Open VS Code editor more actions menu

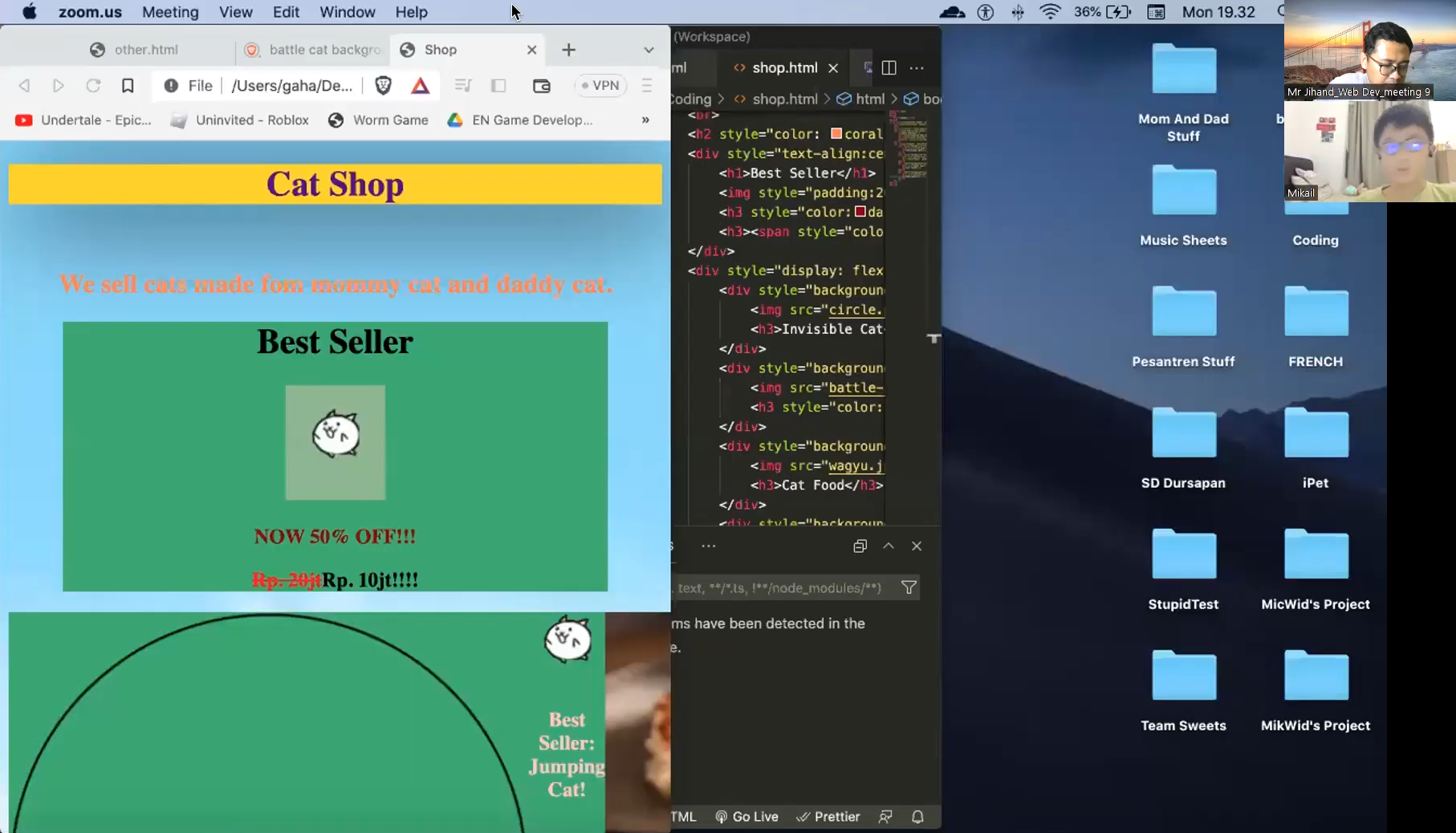point(917,67)
